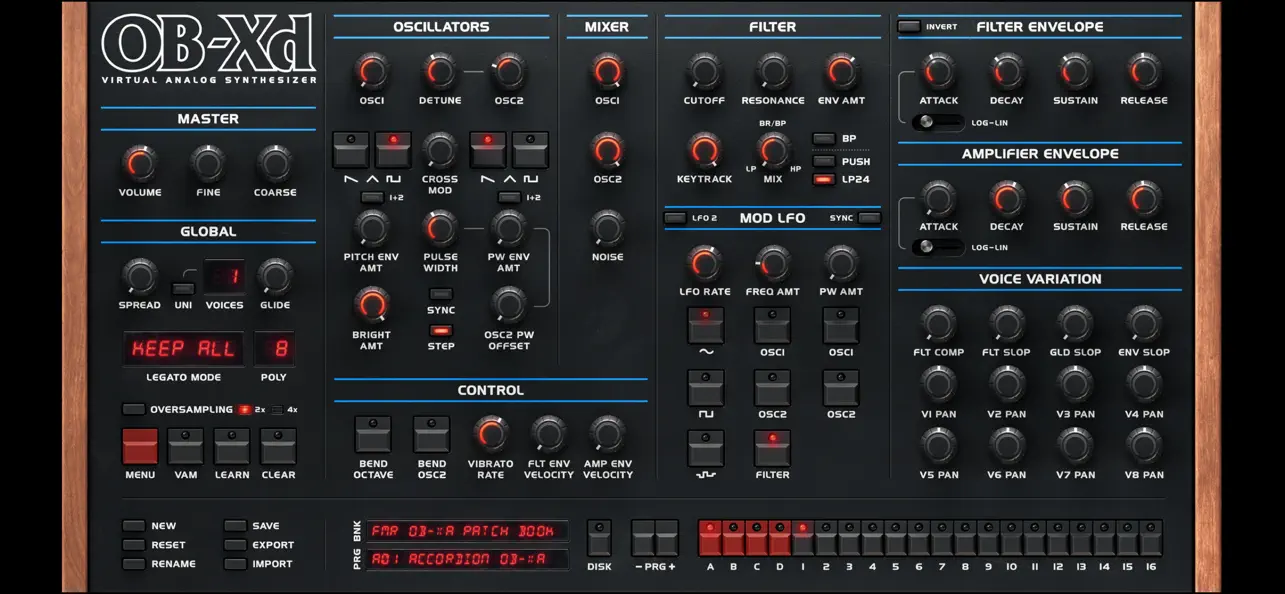Click the COARSE tuning knob
This screenshot has height=594, width=1285.
click(x=274, y=163)
